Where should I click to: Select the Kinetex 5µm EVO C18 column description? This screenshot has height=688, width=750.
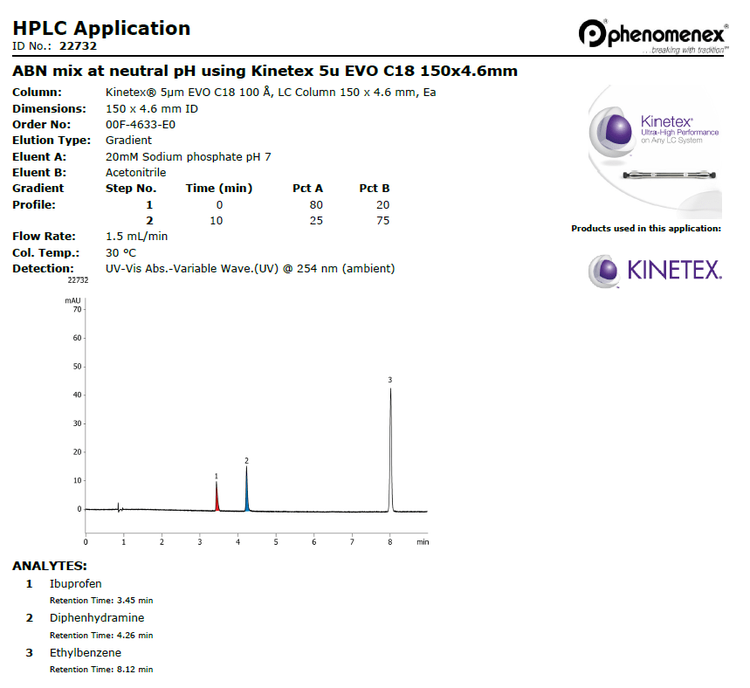[x=271, y=92]
